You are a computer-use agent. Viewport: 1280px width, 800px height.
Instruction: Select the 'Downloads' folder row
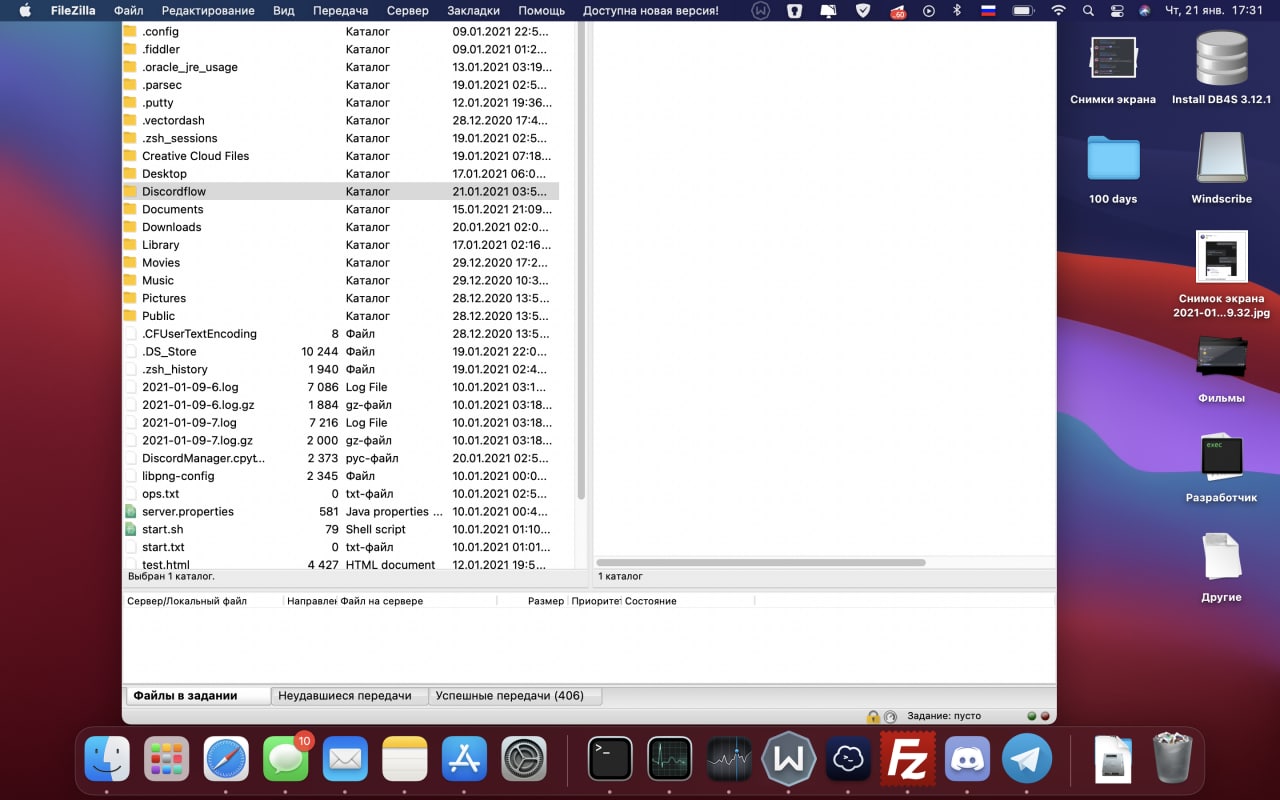(x=340, y=227)
